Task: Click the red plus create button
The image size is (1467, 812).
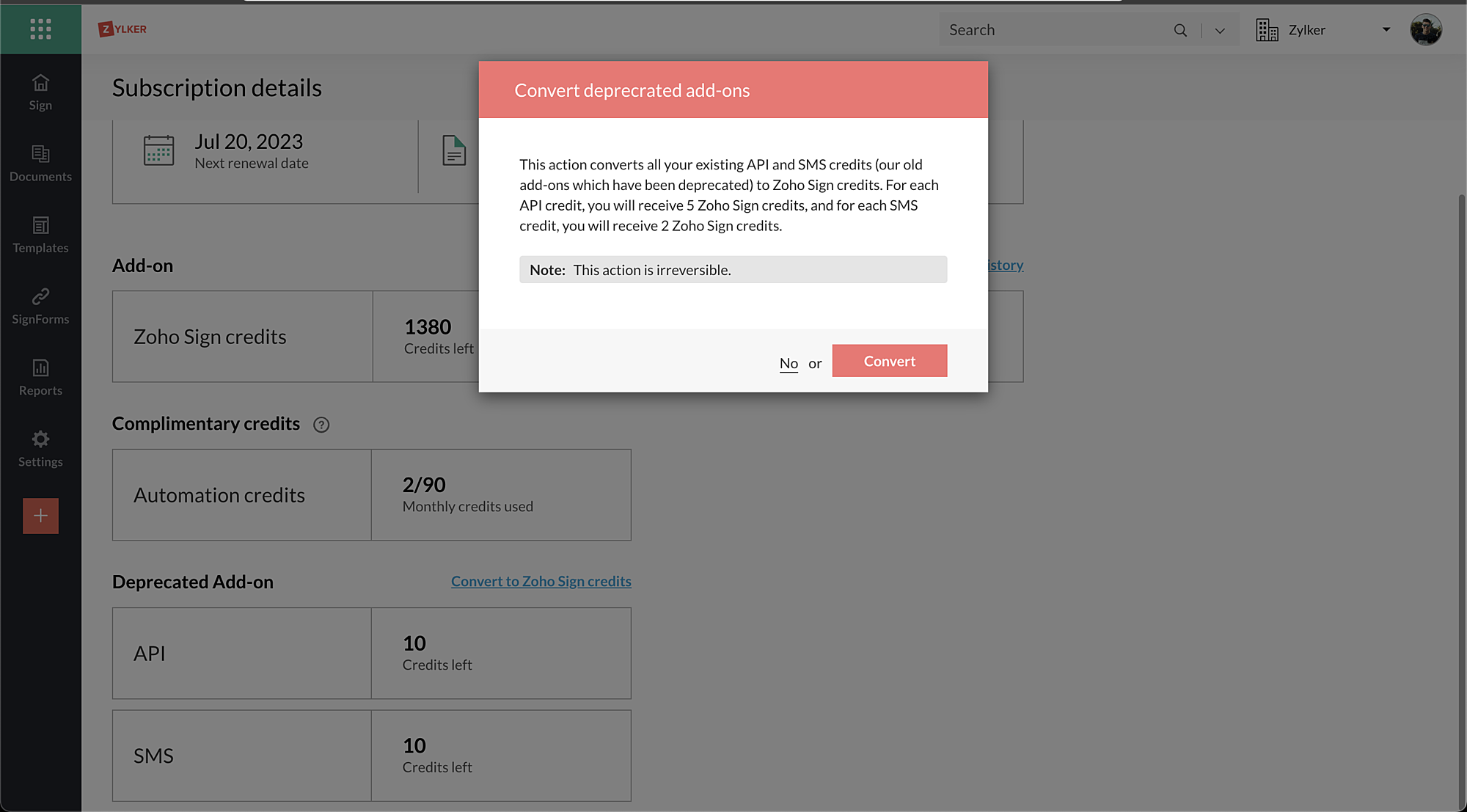Action: click(x=40, y=516)
